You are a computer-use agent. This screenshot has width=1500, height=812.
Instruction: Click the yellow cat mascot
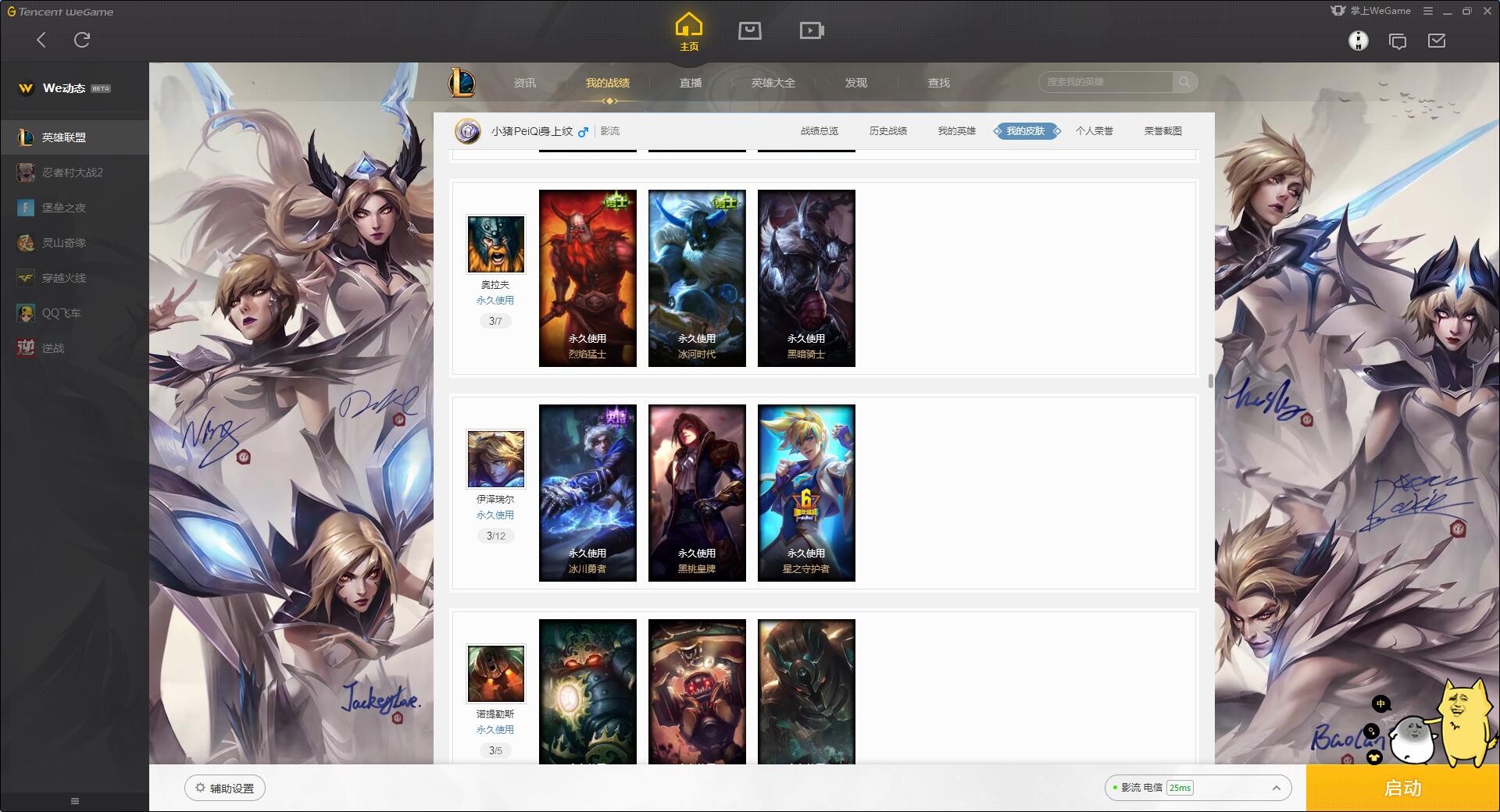1463,722
